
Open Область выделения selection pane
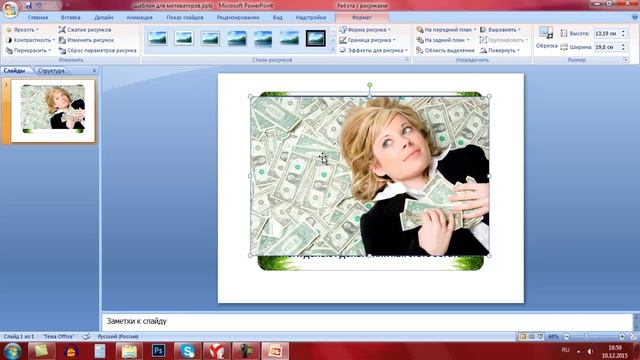pyautogui.click(x=445, y=50)
